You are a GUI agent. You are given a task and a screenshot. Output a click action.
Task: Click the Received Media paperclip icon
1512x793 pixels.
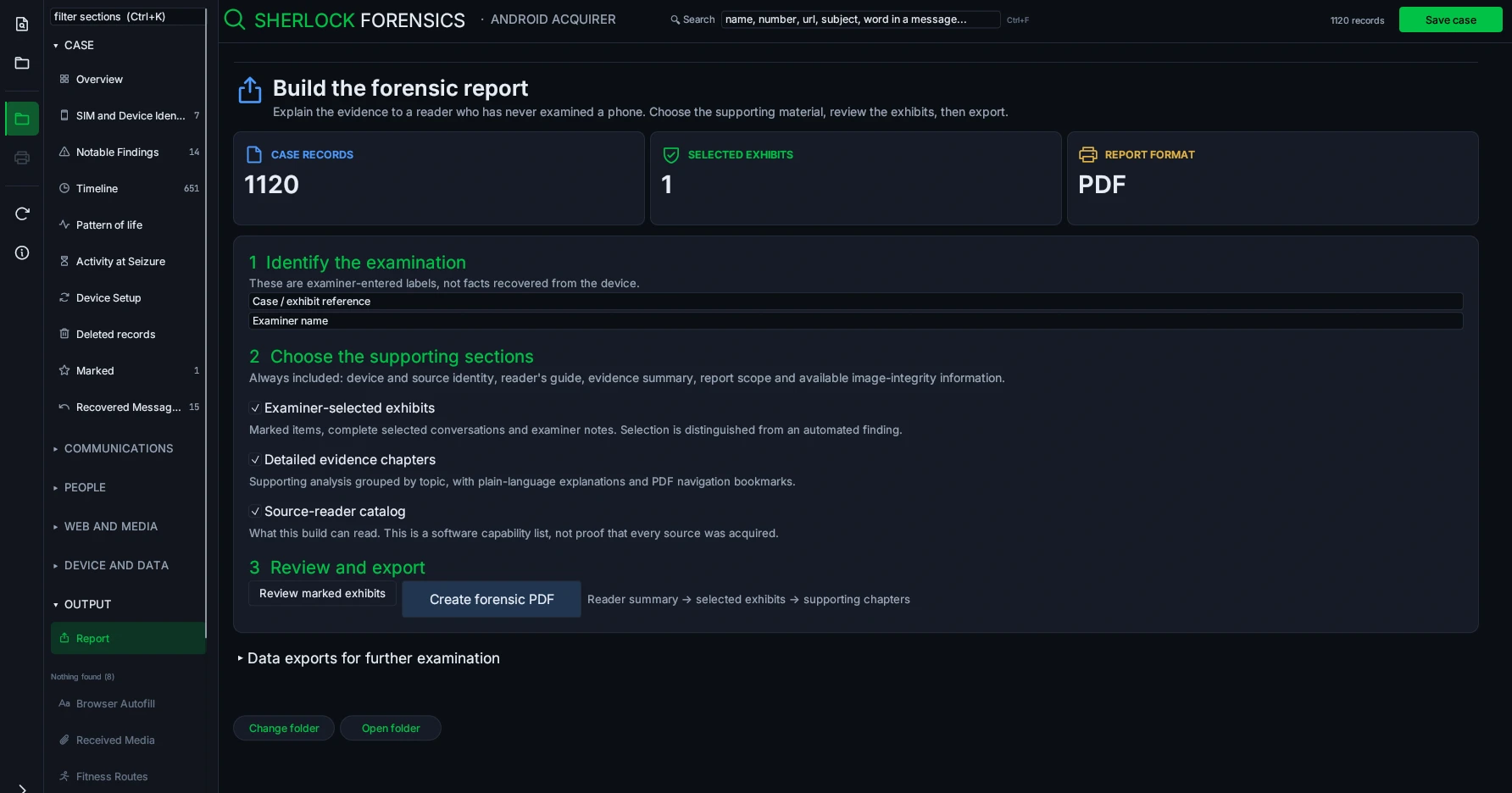click(64, 740)
